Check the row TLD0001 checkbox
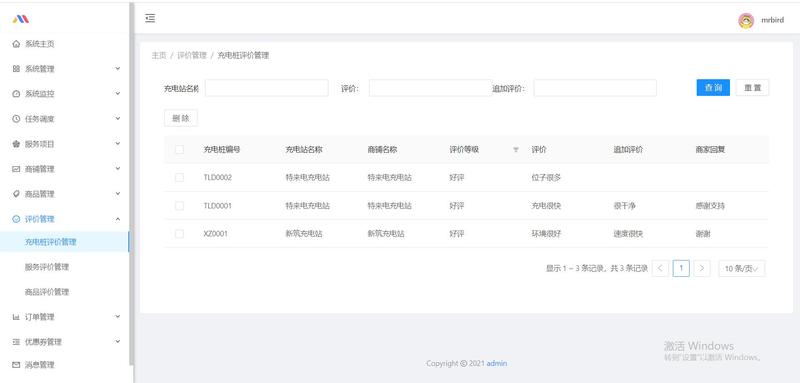The image size is (800, 383). 179,206
